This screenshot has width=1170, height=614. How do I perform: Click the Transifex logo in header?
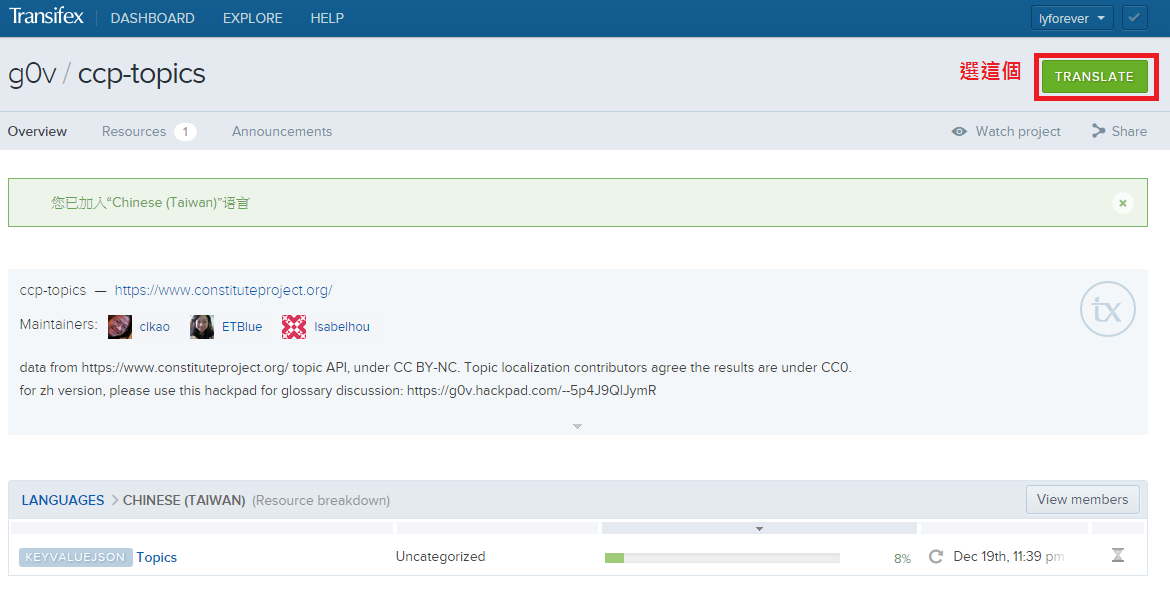[x=47, y=18]
